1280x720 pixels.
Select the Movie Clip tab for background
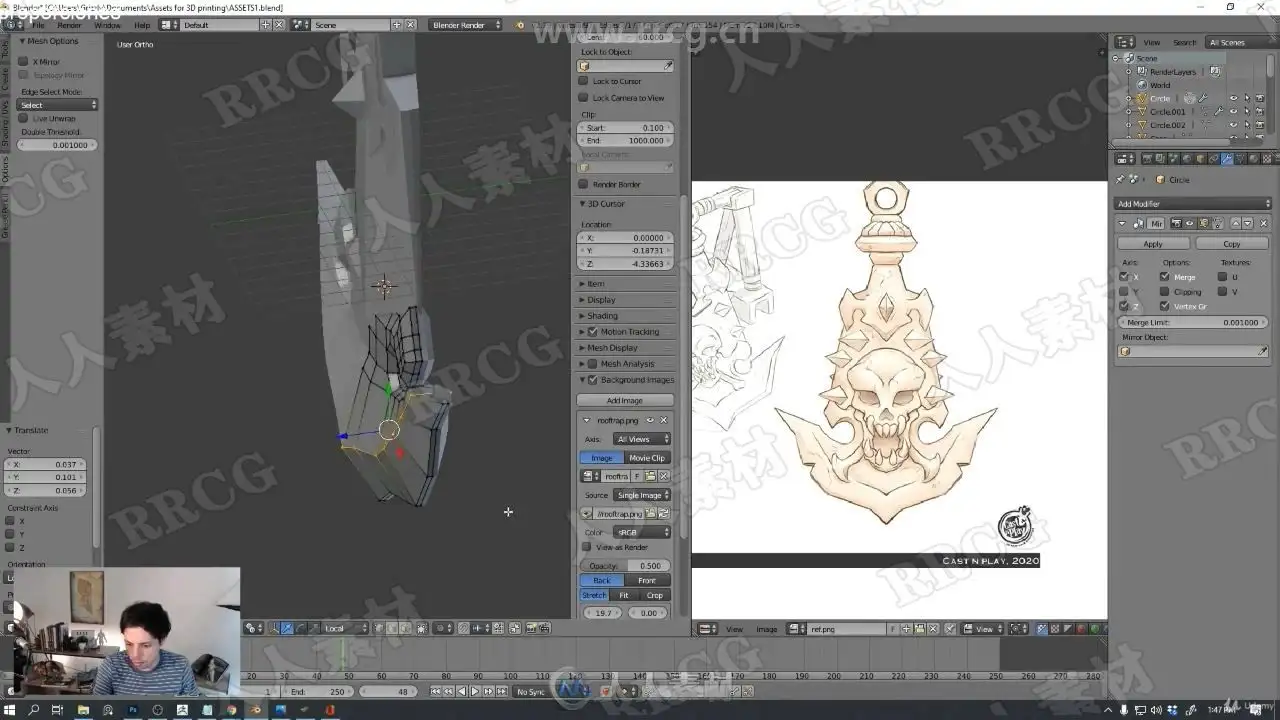click(646, 458)
